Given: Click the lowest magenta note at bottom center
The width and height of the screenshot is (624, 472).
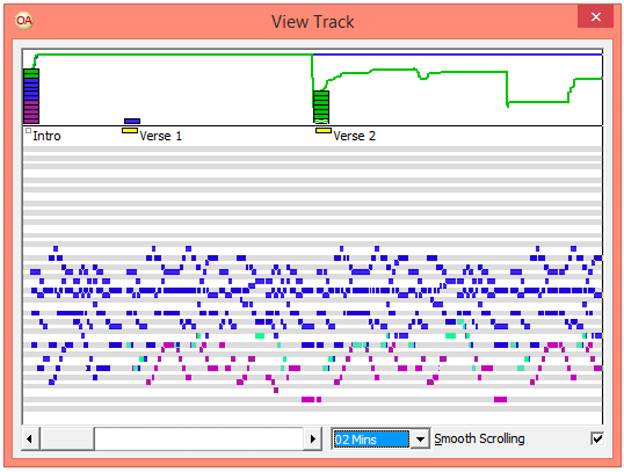Looking at the screenshot, I should pos(310,400).
